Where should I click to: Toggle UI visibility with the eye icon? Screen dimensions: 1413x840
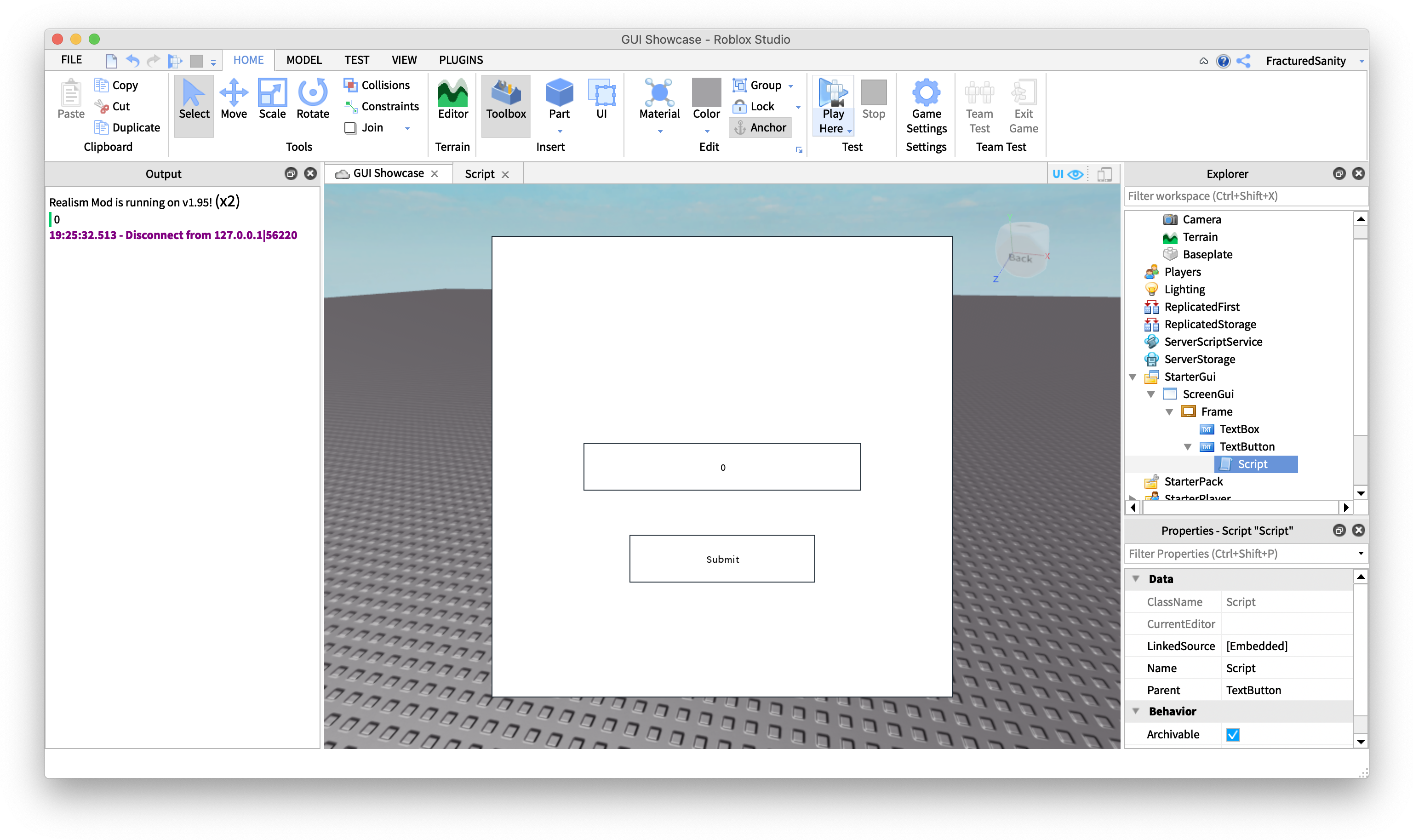click(1075, 174)
